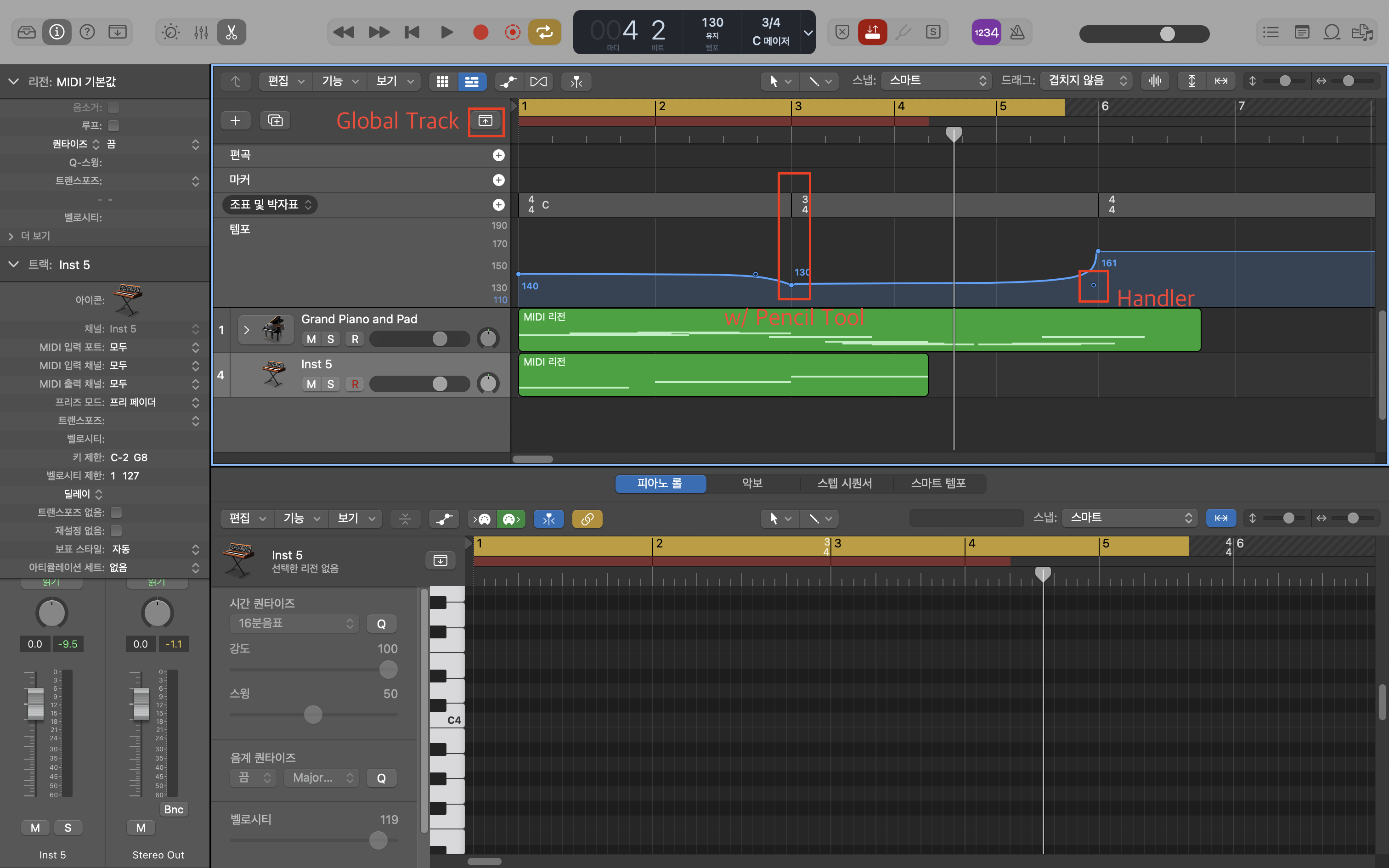This screenshot has width=1389, height=868.
Task: Enable the region Mute checkbox
Action: (x=113, y=107)
